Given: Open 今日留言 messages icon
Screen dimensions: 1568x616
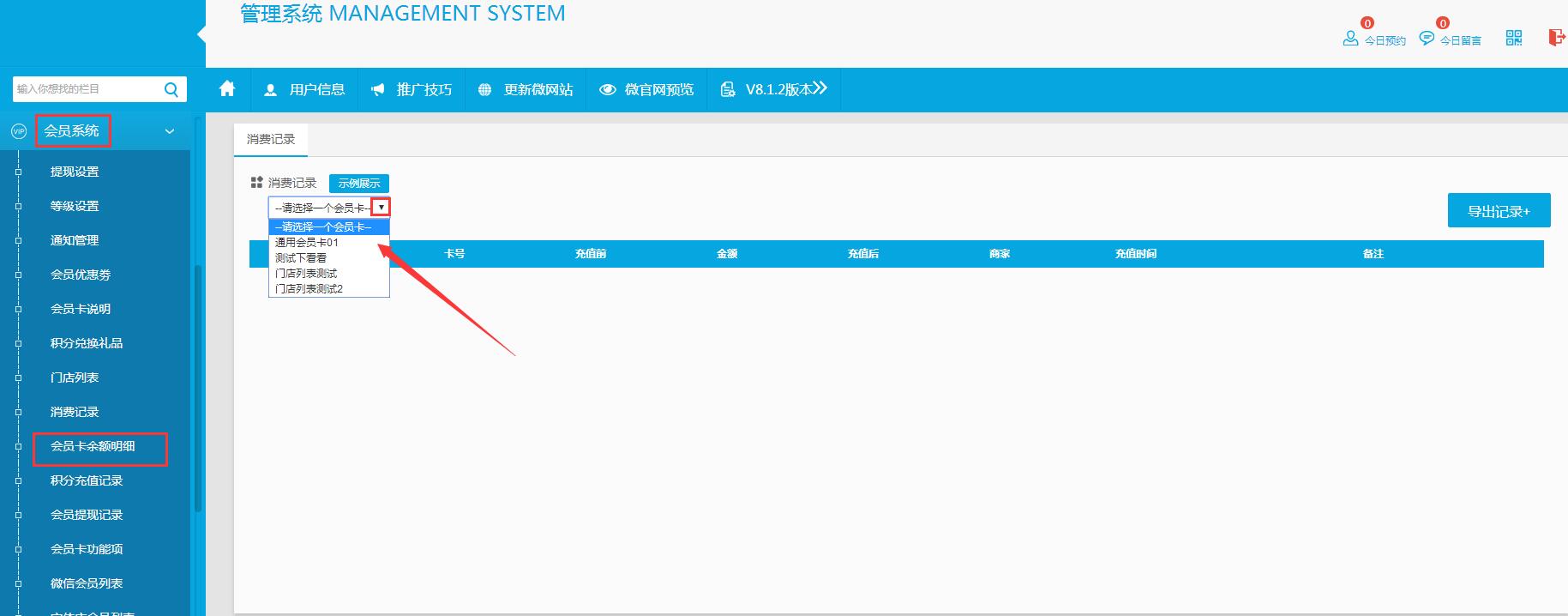Looking at the screenshot, I should coord(1427,39).
